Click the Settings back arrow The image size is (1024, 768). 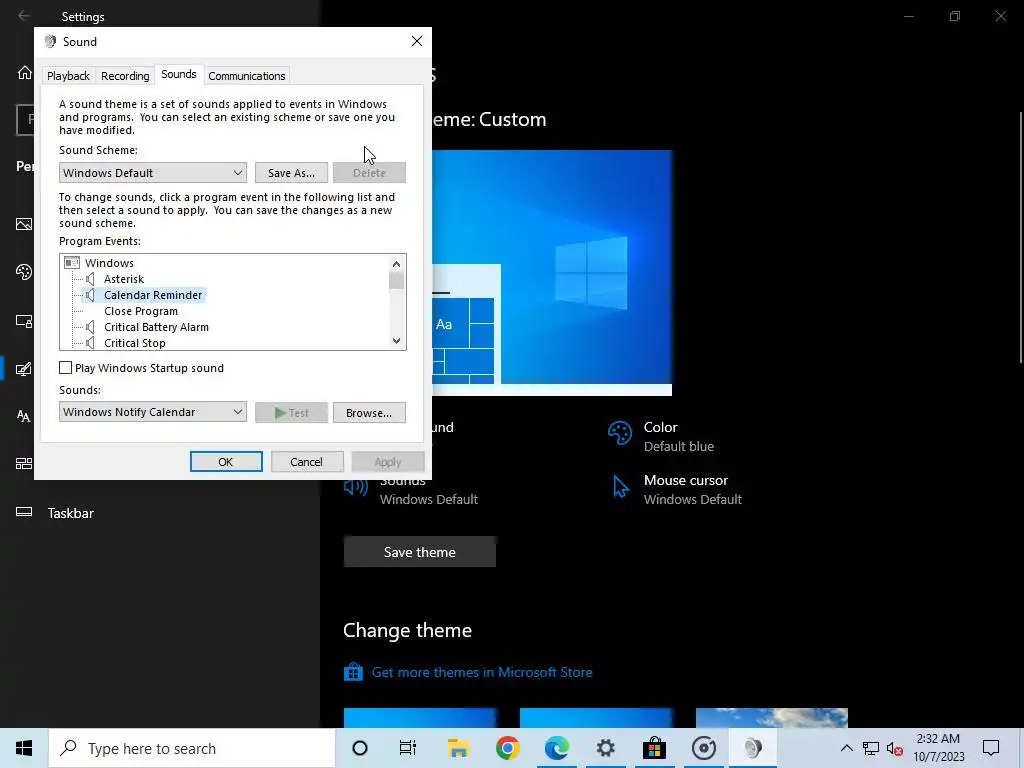[x=24, y=16]
